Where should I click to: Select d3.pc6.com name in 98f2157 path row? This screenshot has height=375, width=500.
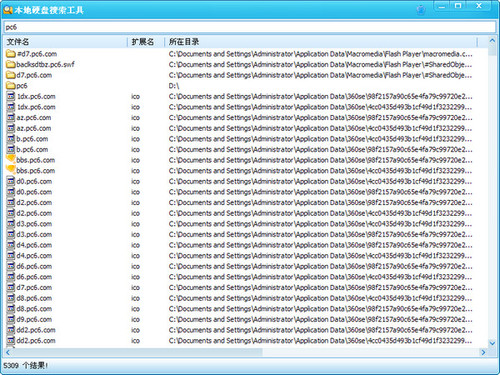pos(34,234)
